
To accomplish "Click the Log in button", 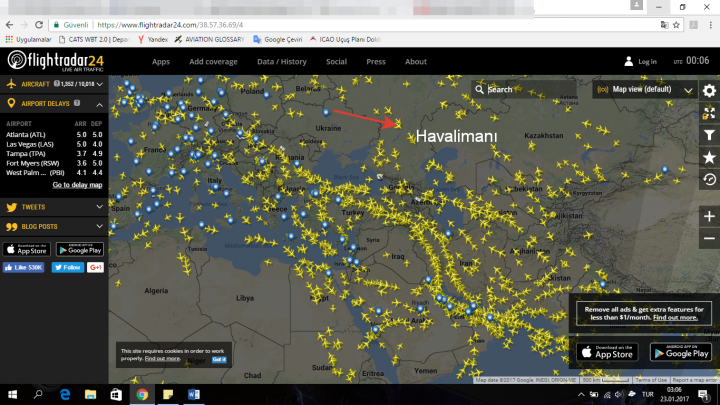I will 641,62.
